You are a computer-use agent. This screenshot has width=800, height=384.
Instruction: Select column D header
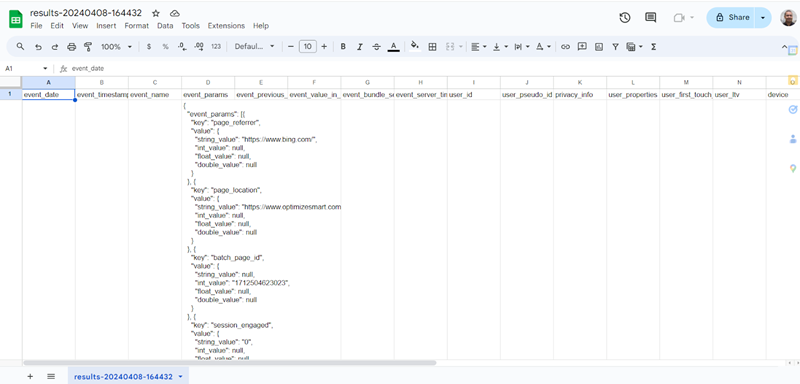coord(208,82)
